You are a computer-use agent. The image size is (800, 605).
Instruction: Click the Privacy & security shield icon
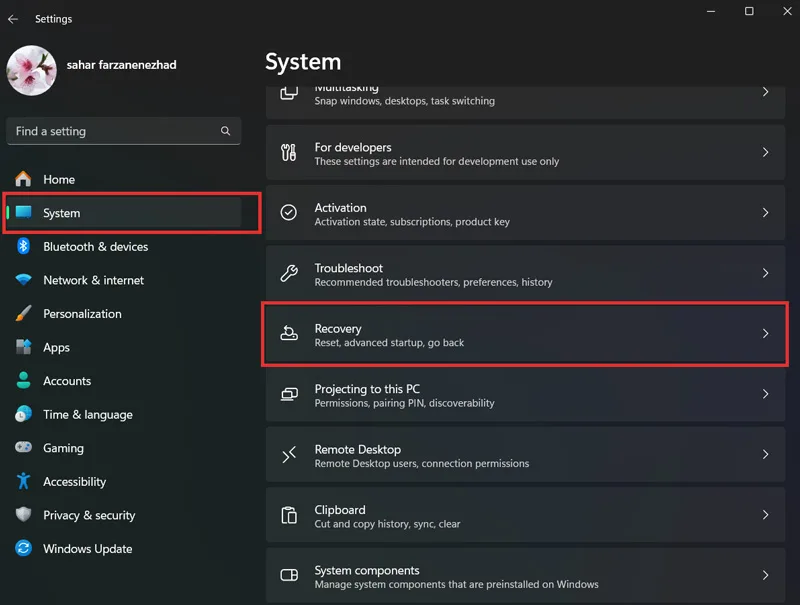click(23, 514)
